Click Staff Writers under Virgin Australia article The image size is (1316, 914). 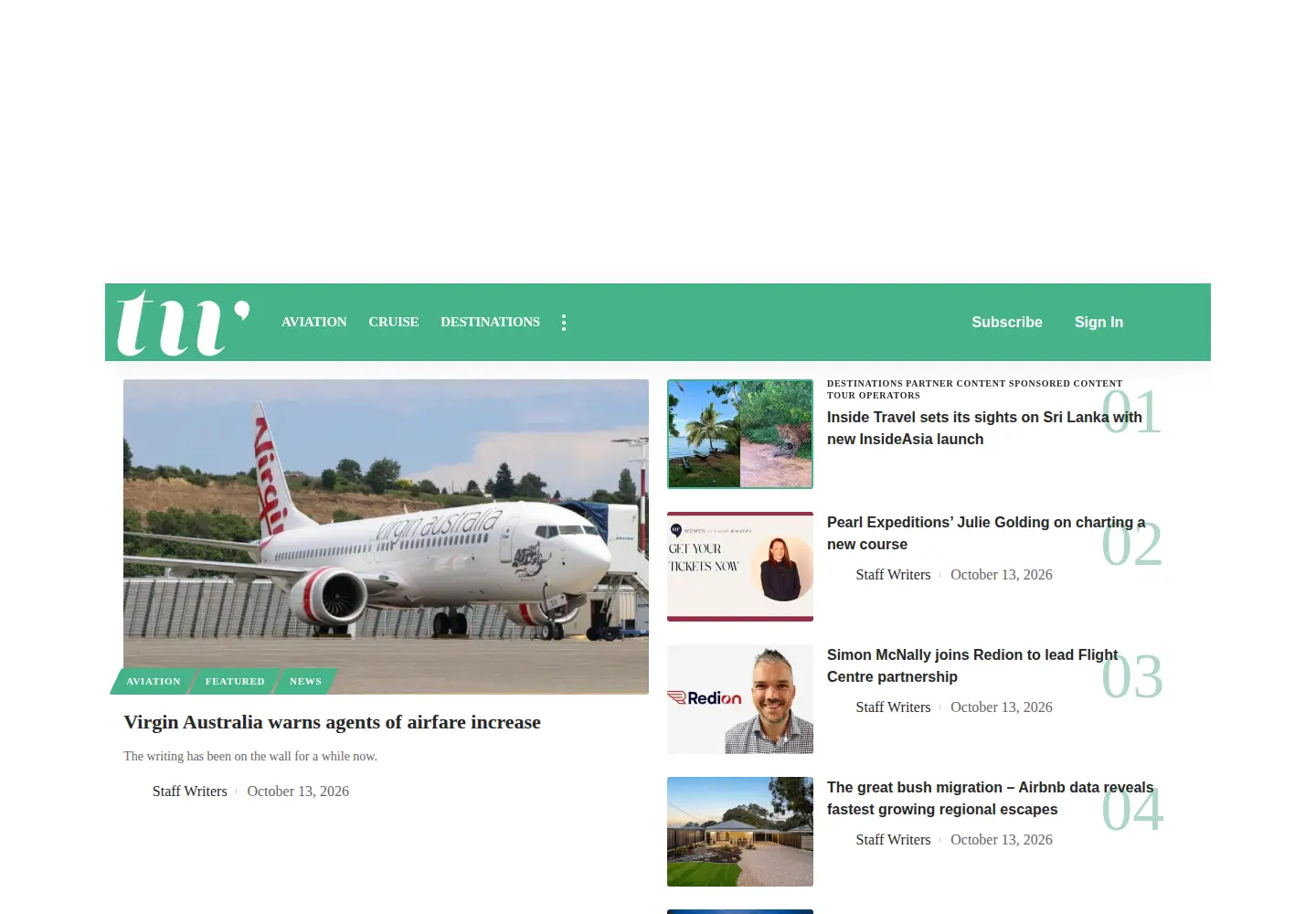[x=190, y=792]
